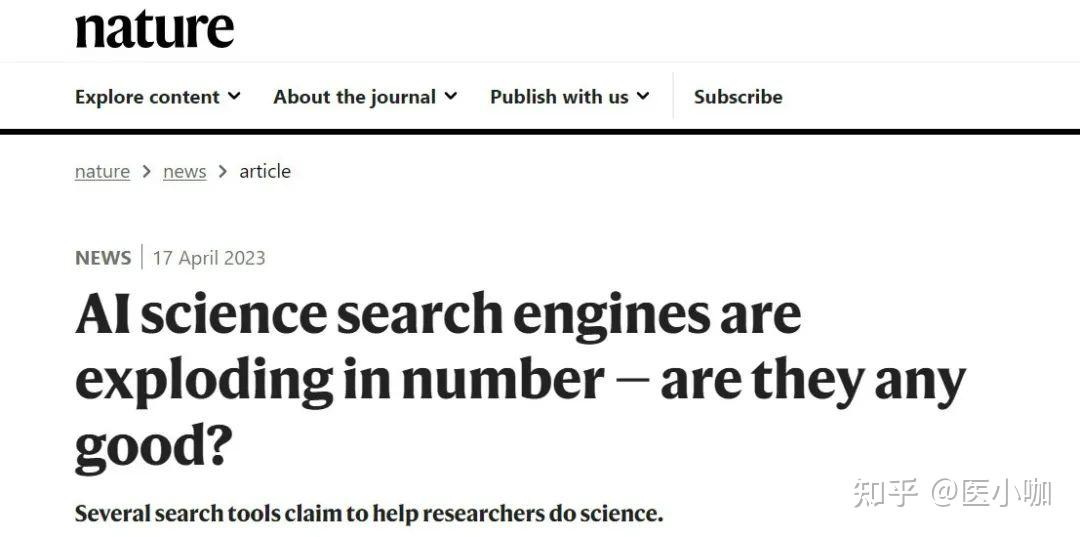Go to the nature breadcrumb link
This screenshot has width=1080, height=537.
click(102, 171)
